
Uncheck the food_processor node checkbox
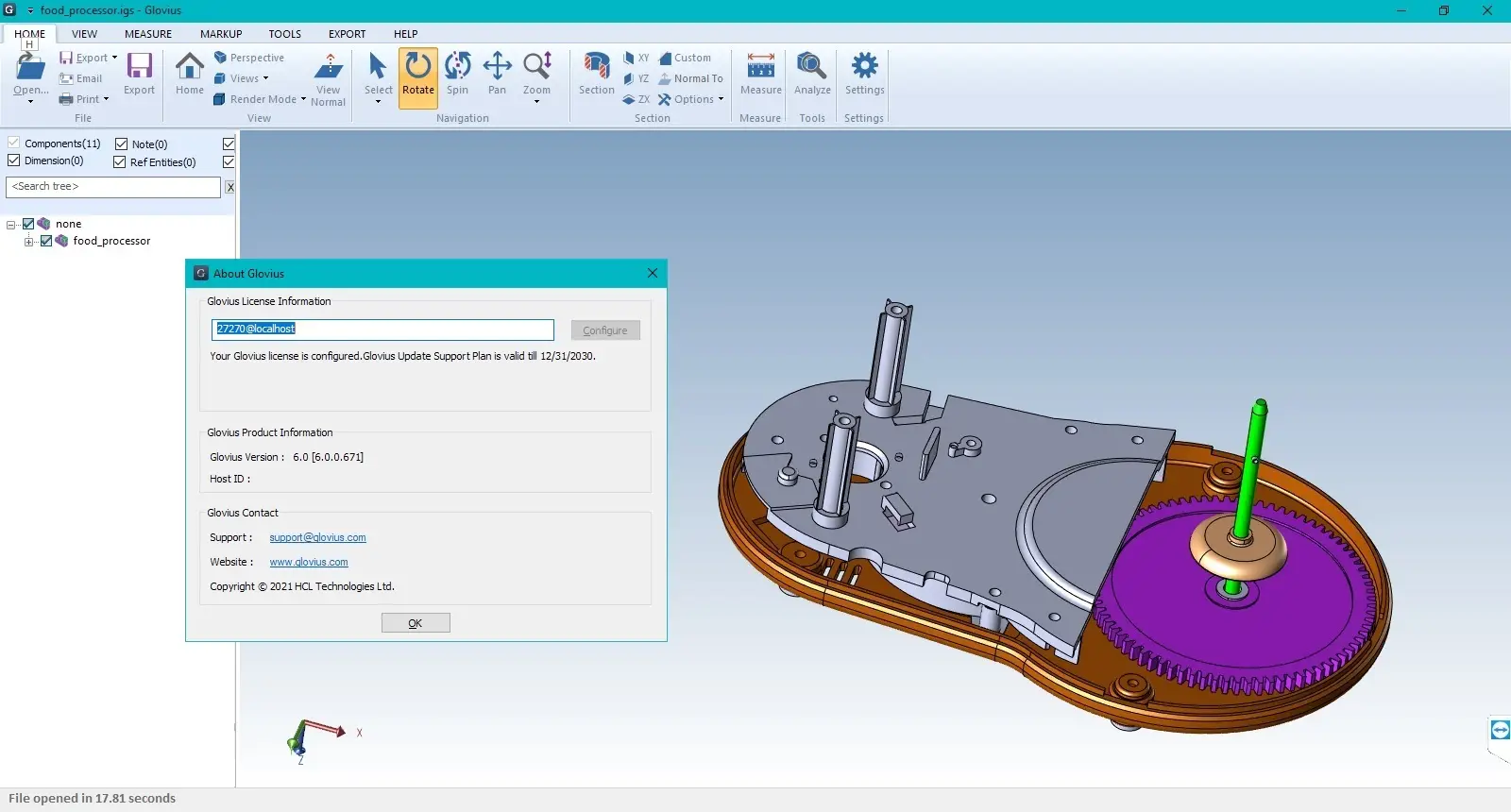(46, 241)
